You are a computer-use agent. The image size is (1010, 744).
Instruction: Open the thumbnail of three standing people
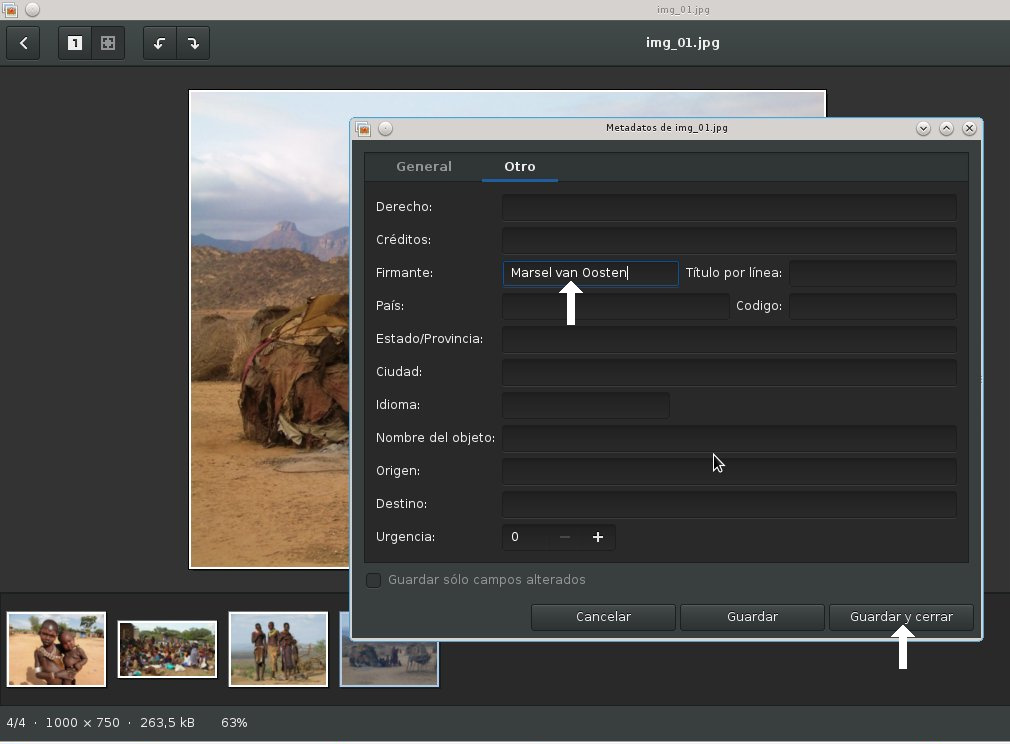[278, 649]
